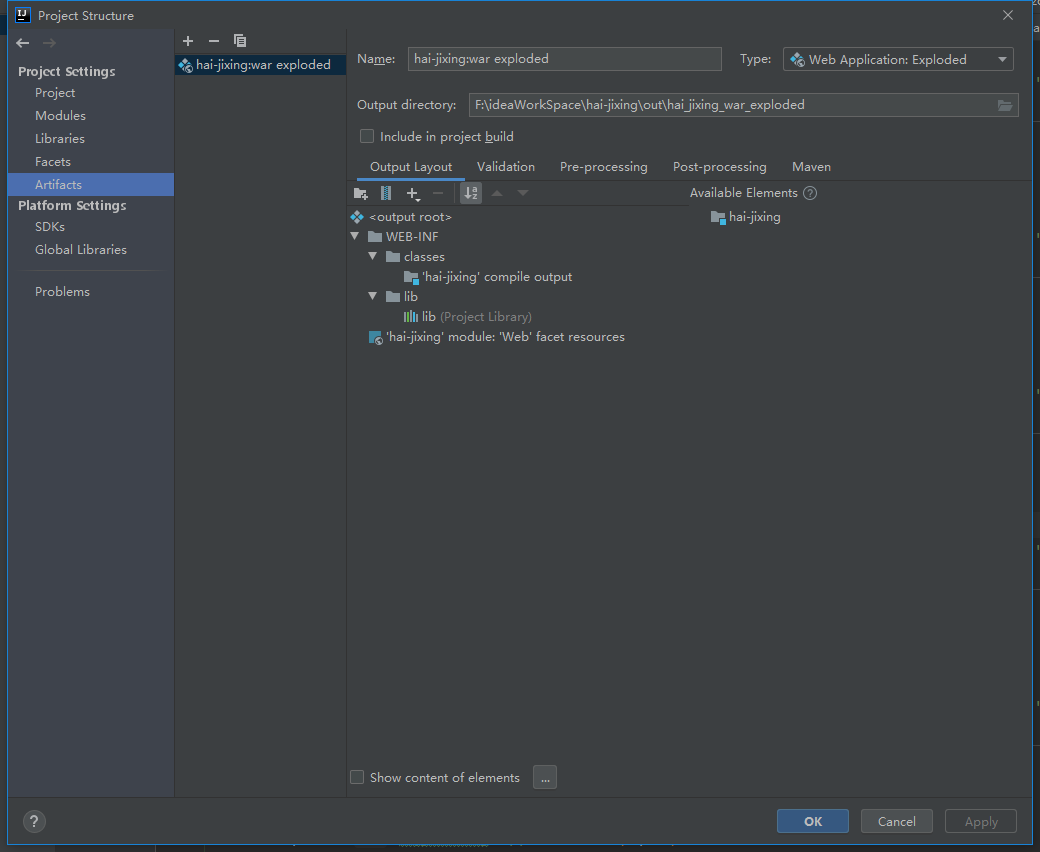
Task: Open help for Available Elements
Action: [810, 193]
